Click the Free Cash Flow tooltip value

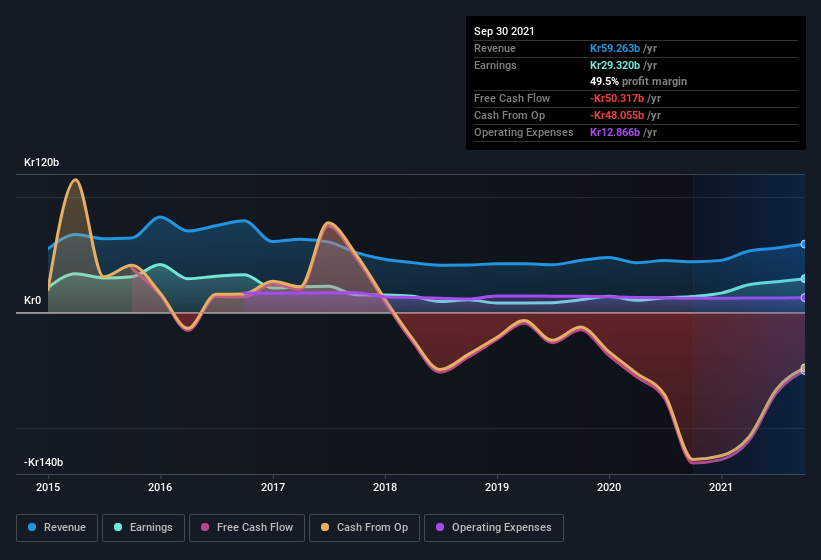[x=624, y=98]
